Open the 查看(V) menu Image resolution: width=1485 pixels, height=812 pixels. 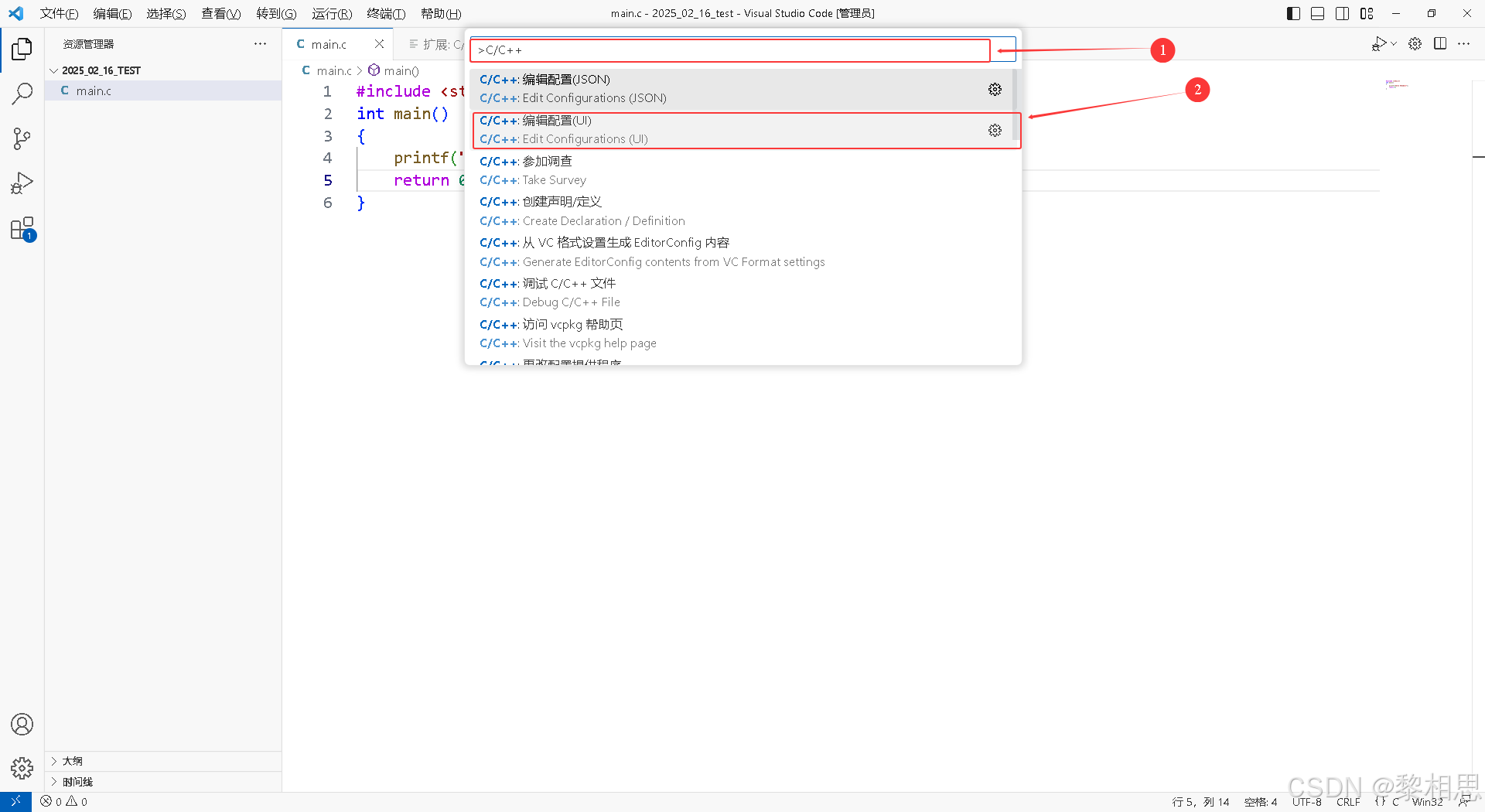[221, 13]
